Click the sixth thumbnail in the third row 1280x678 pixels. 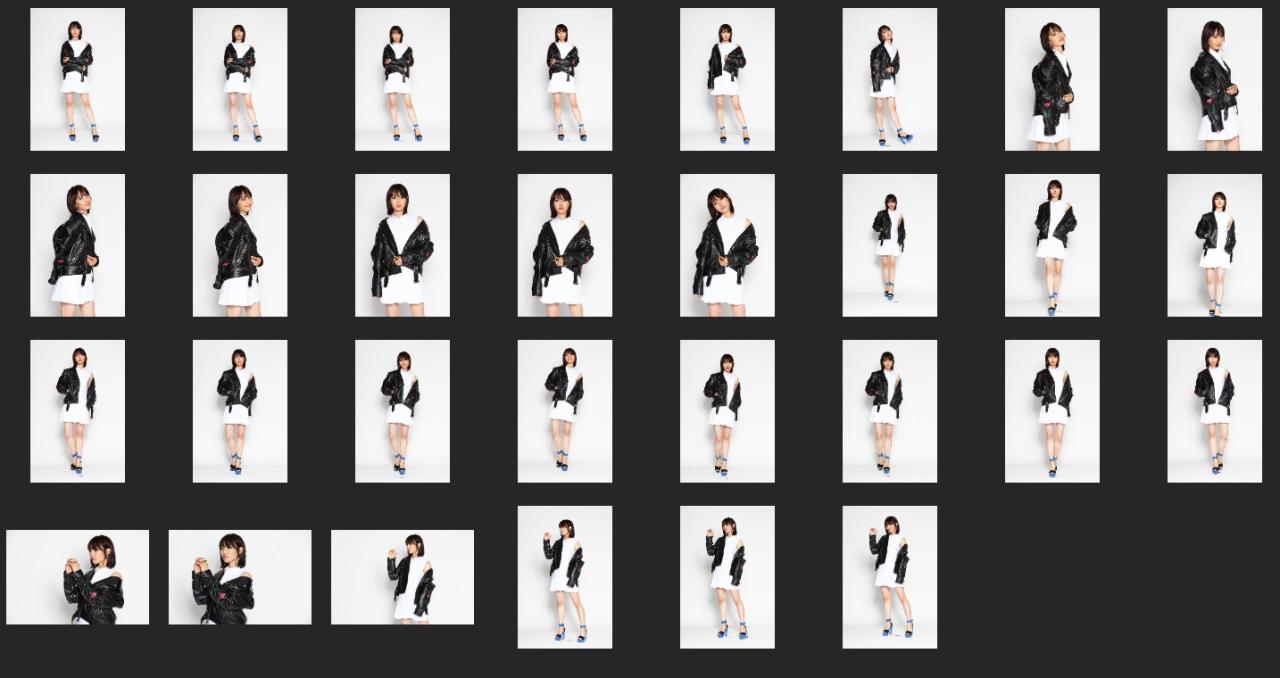[889, 411]
